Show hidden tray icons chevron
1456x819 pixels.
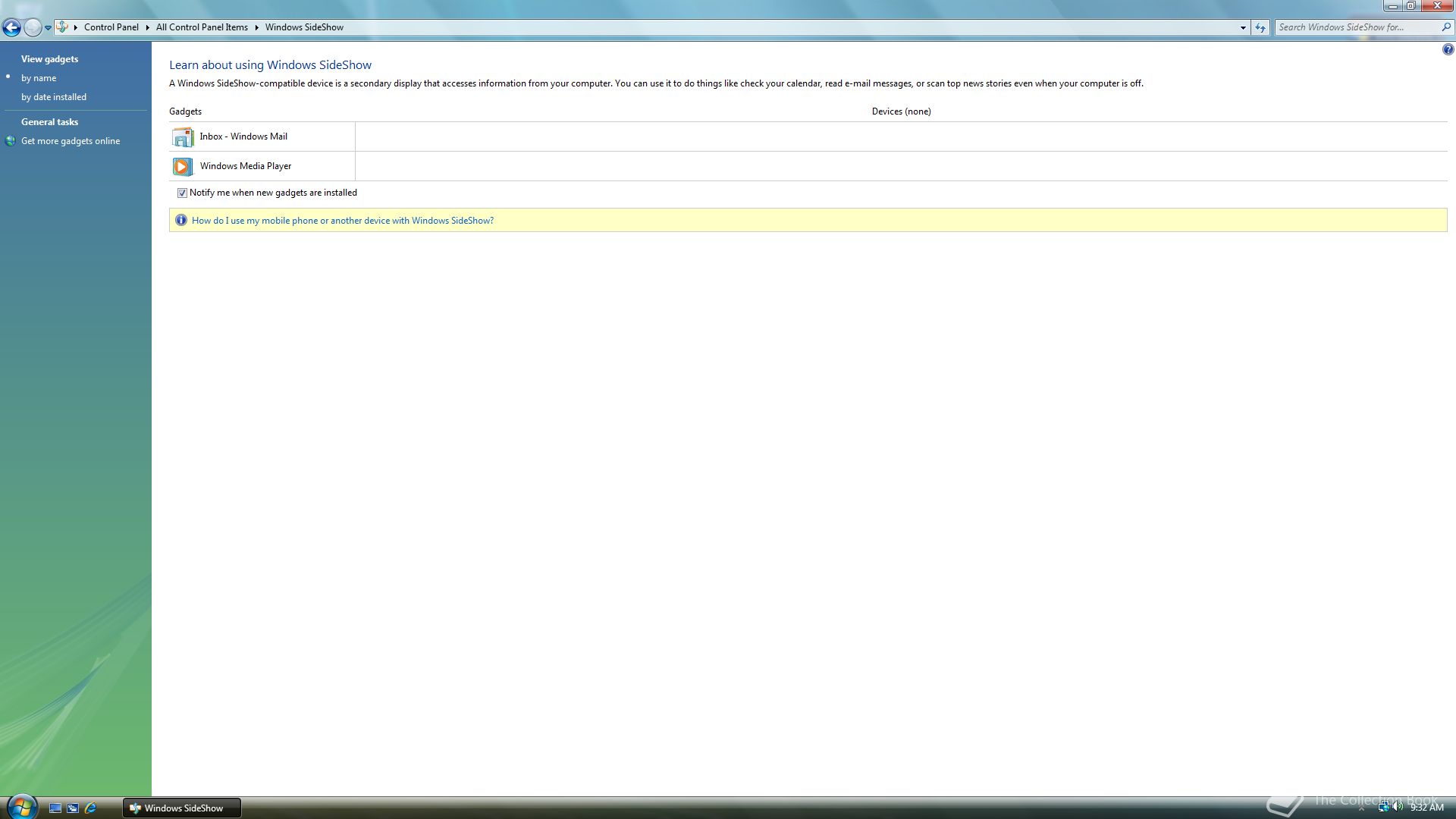[x=1361, y=808]
